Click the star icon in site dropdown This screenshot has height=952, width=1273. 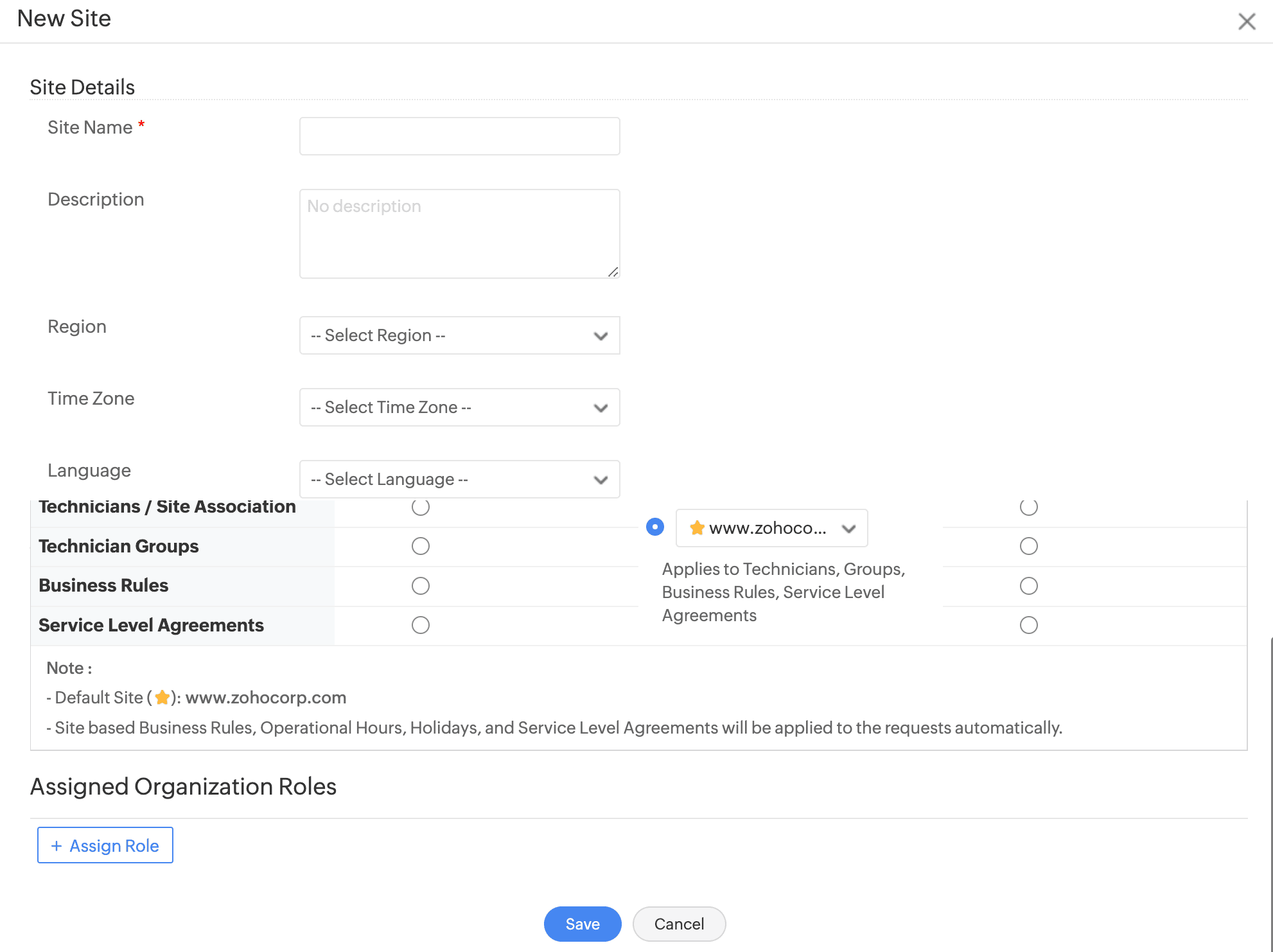(x=697, y=528)
